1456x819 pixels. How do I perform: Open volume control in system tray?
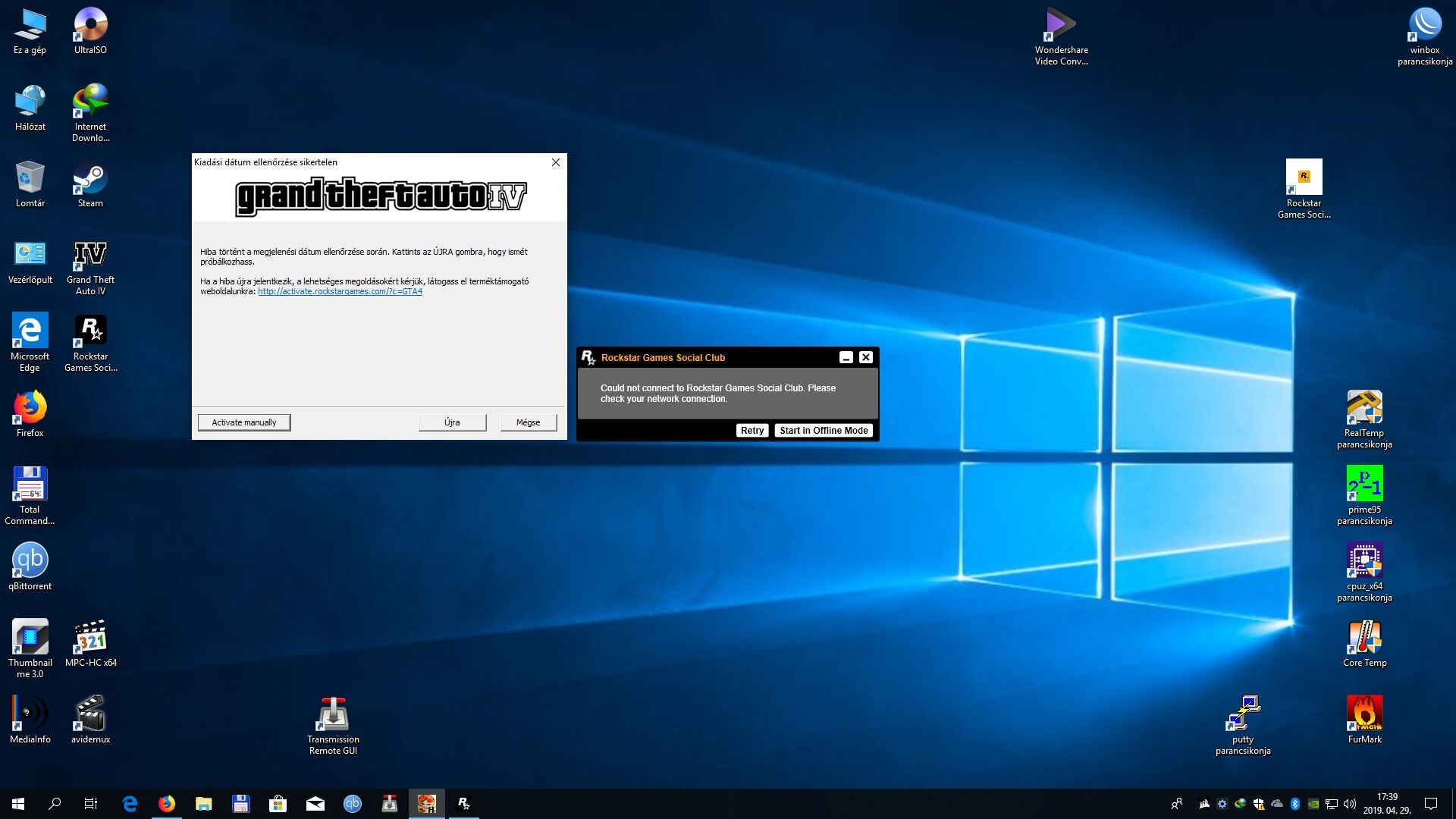click(x=1350, y=804)
